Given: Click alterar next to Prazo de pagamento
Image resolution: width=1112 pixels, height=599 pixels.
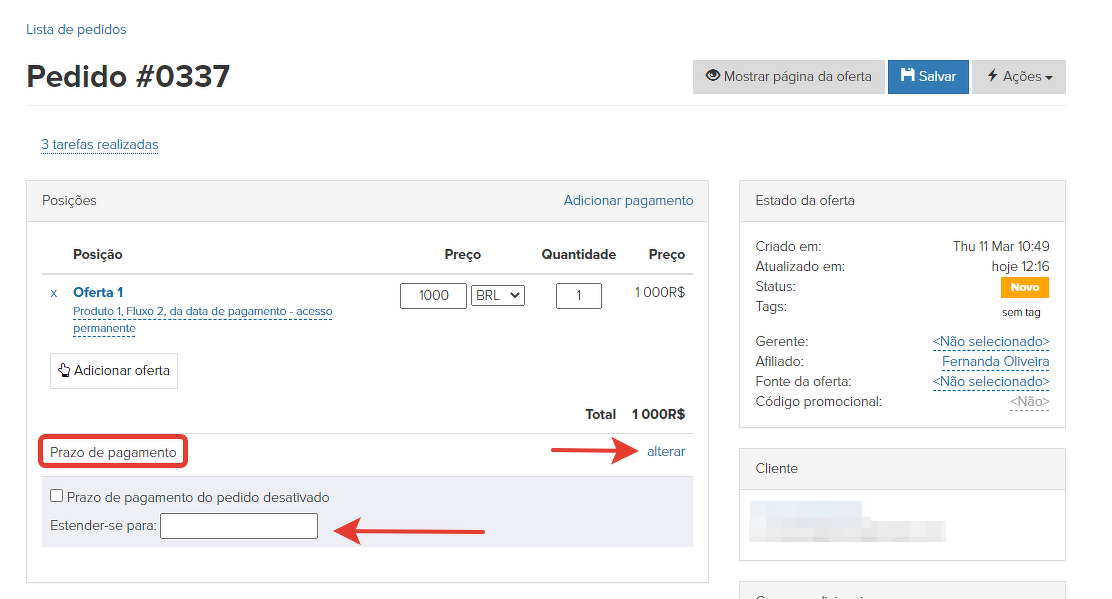Looking at the screenshot, I should 666,452.
